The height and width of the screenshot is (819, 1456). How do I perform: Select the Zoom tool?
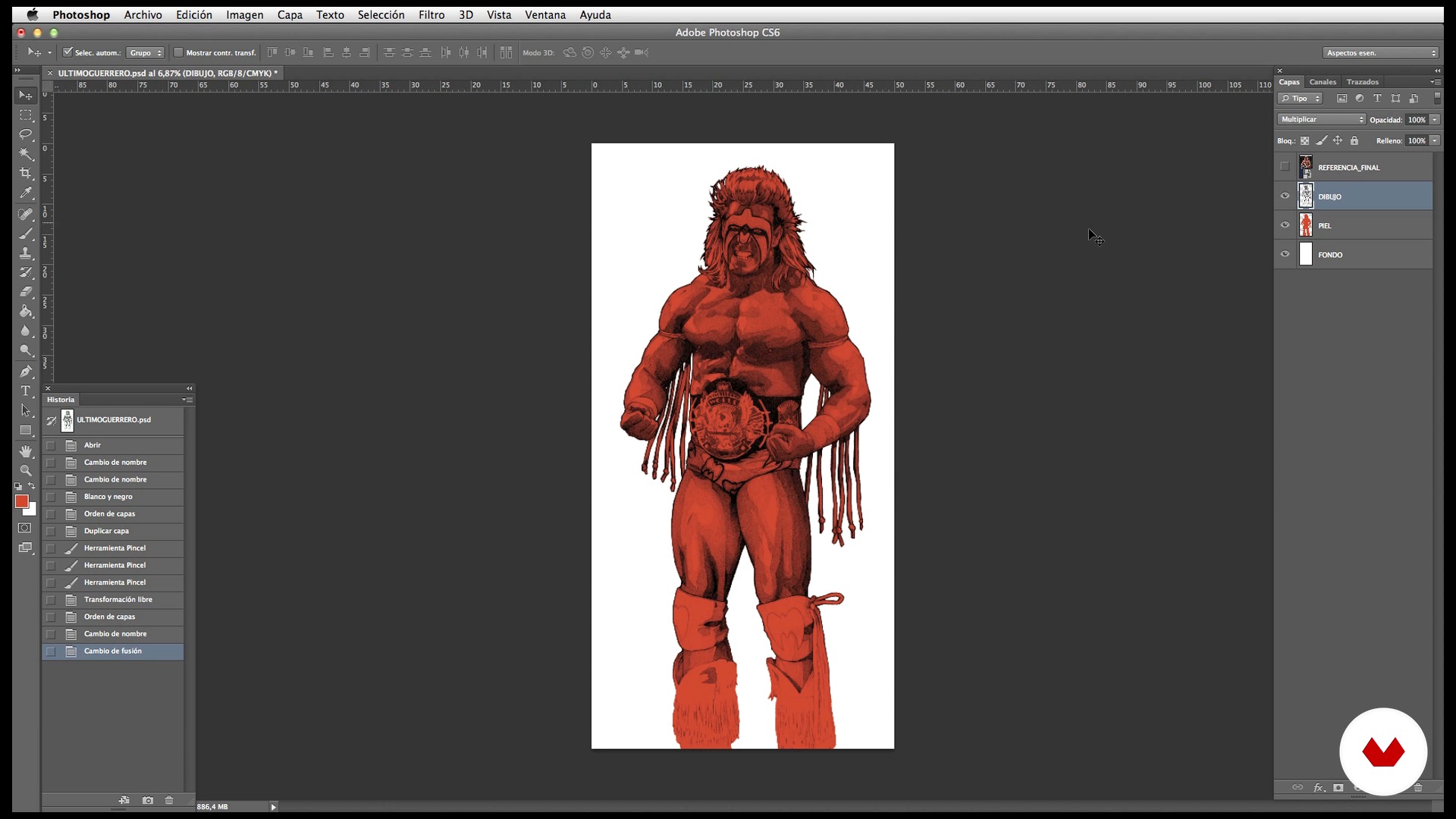[x=26, y=470]
